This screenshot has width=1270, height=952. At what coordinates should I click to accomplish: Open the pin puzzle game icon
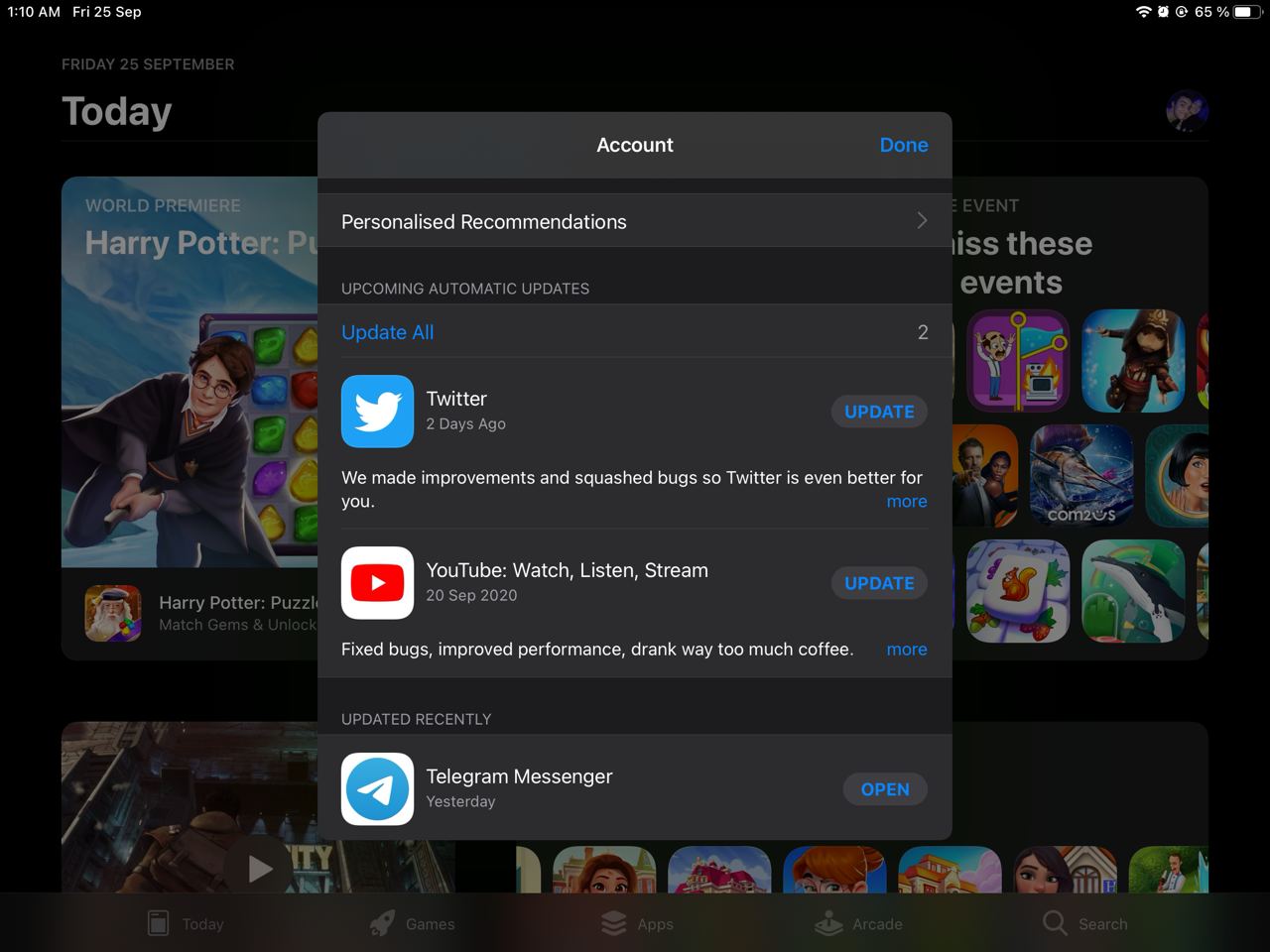1018,361
